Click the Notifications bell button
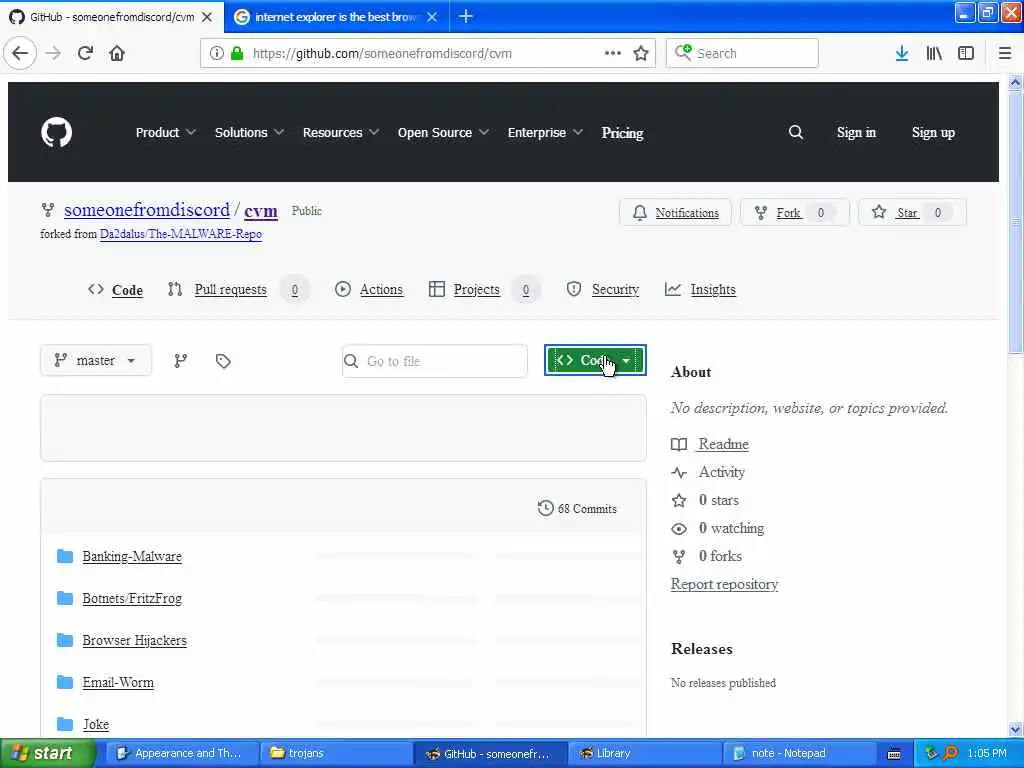The image size is (1024, 768). point(675,212)
